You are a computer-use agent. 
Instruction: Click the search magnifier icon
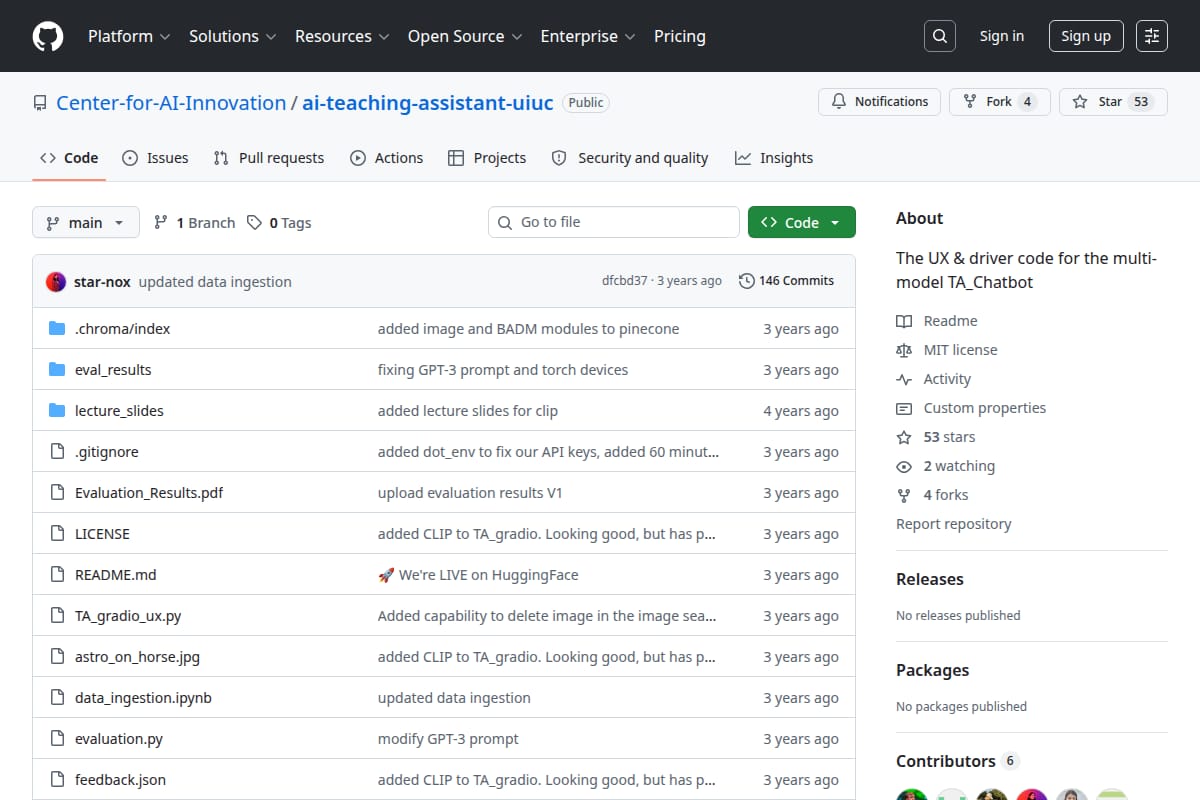(x=939, y=36)
